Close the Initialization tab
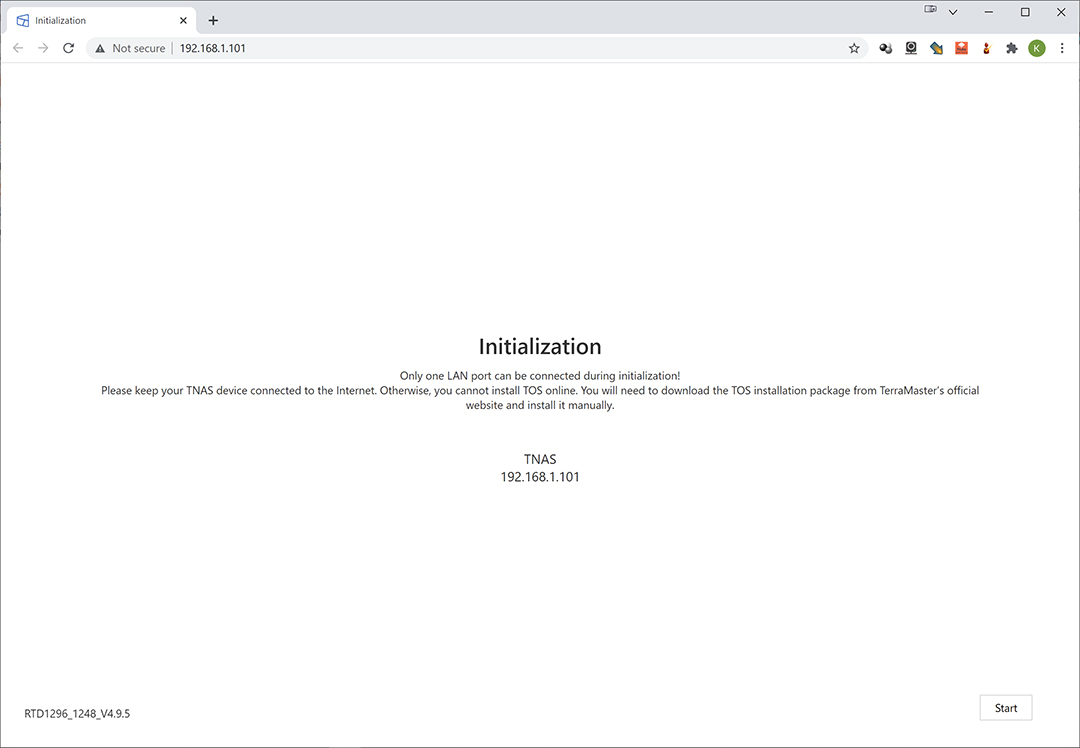The width and height of the screenshot is (1080, 748). (x=183, y=21)
